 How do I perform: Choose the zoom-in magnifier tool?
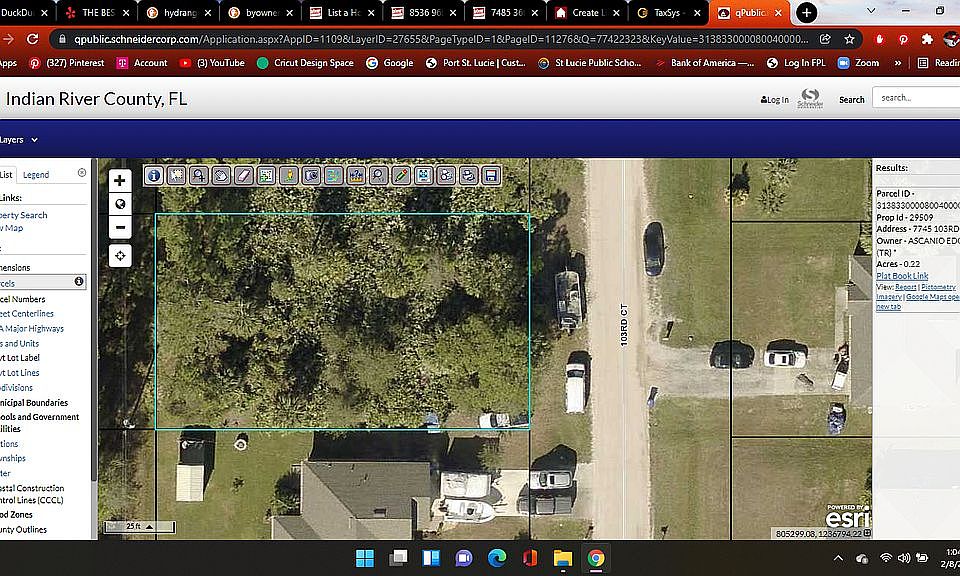(x=198, y=176)
